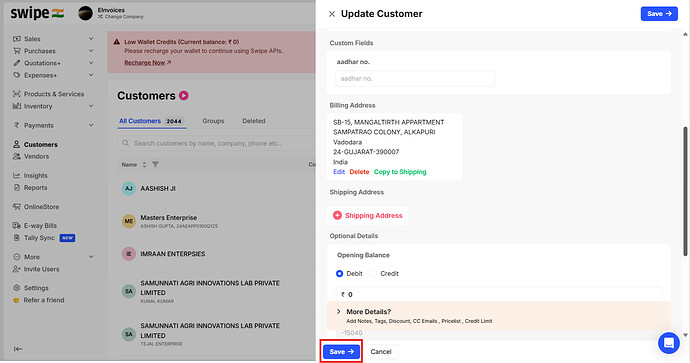Click the More circle icon
The height and width of the screenshot is (363, 690).
point(17,257)
